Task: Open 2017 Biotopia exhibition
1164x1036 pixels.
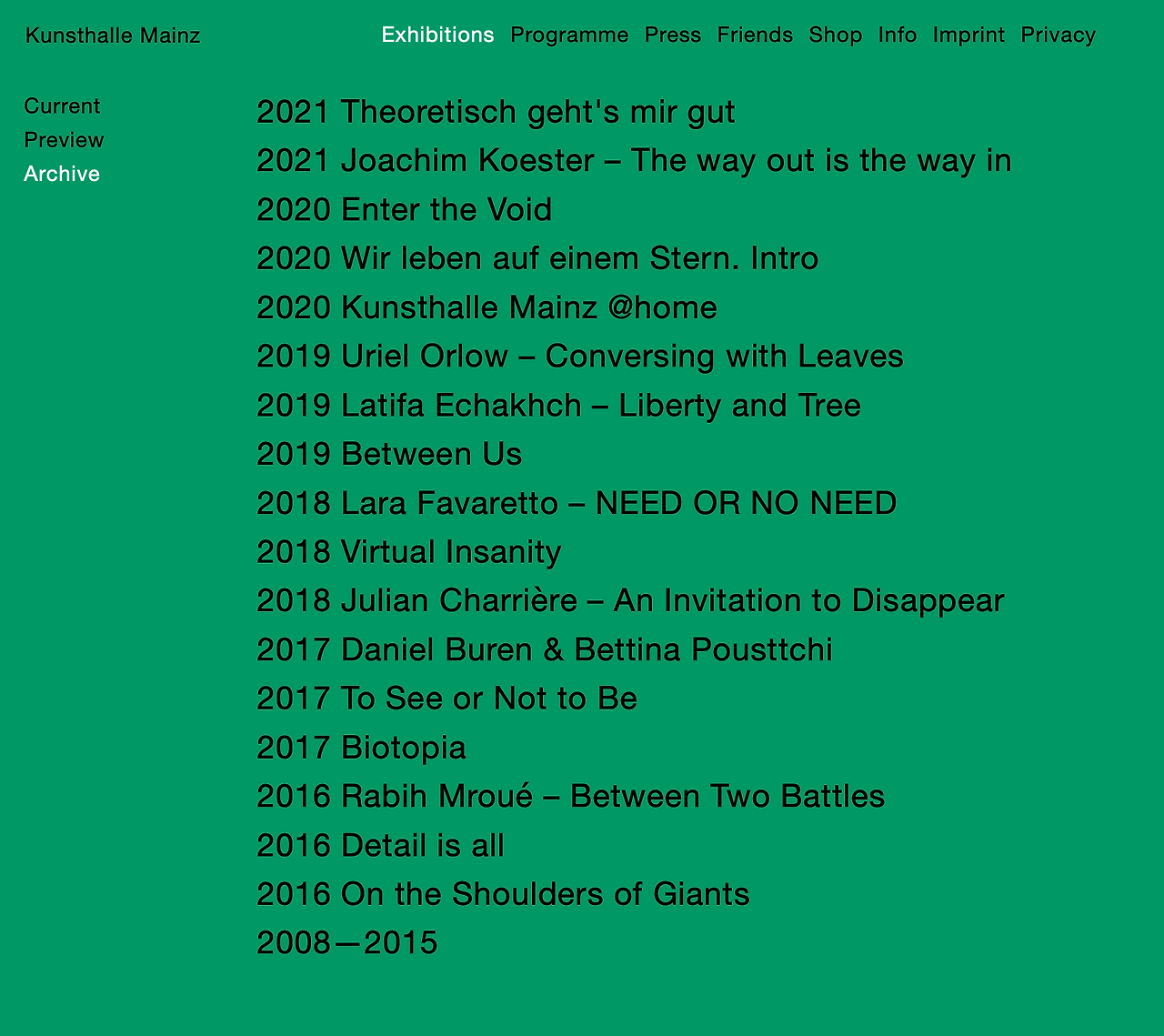Action: pos(361,749)
